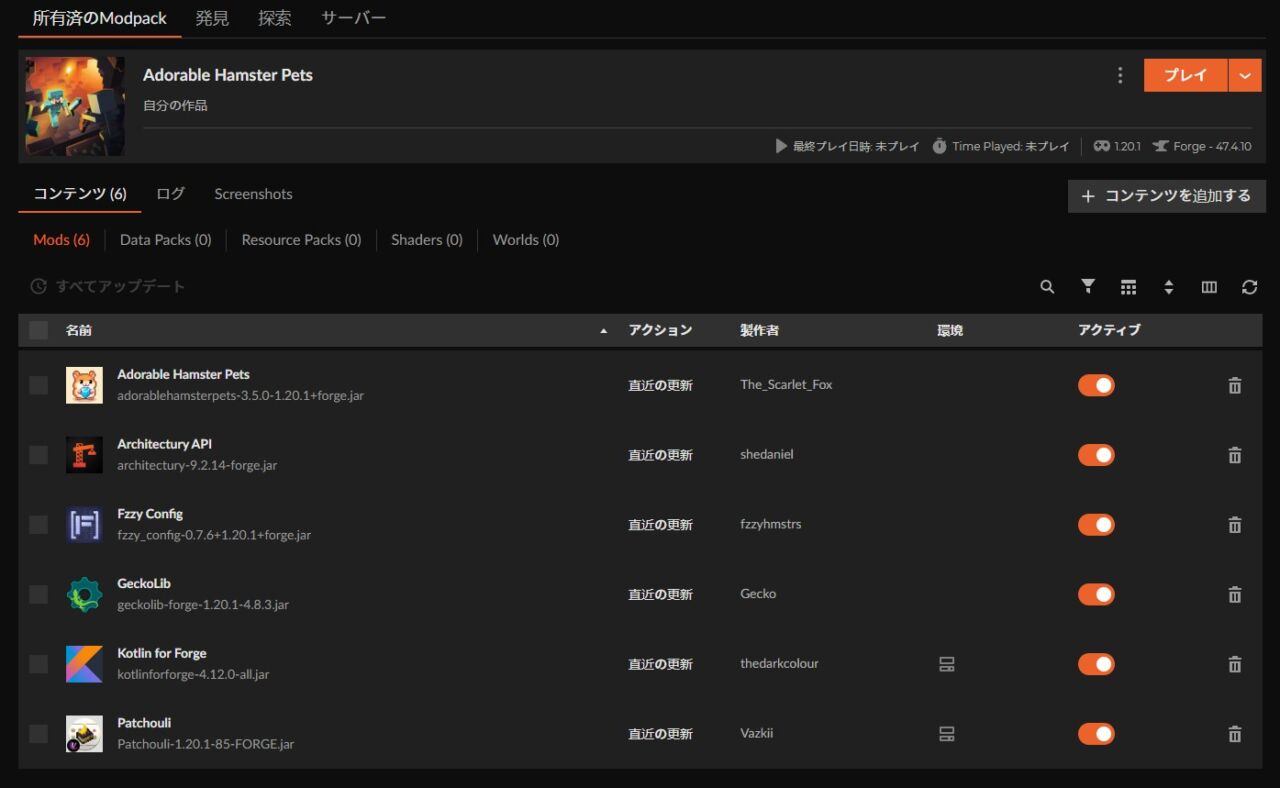Click the 名前 column sort arrow
The width and height of the screenshot is (1280, 788).
click(603, 331)
